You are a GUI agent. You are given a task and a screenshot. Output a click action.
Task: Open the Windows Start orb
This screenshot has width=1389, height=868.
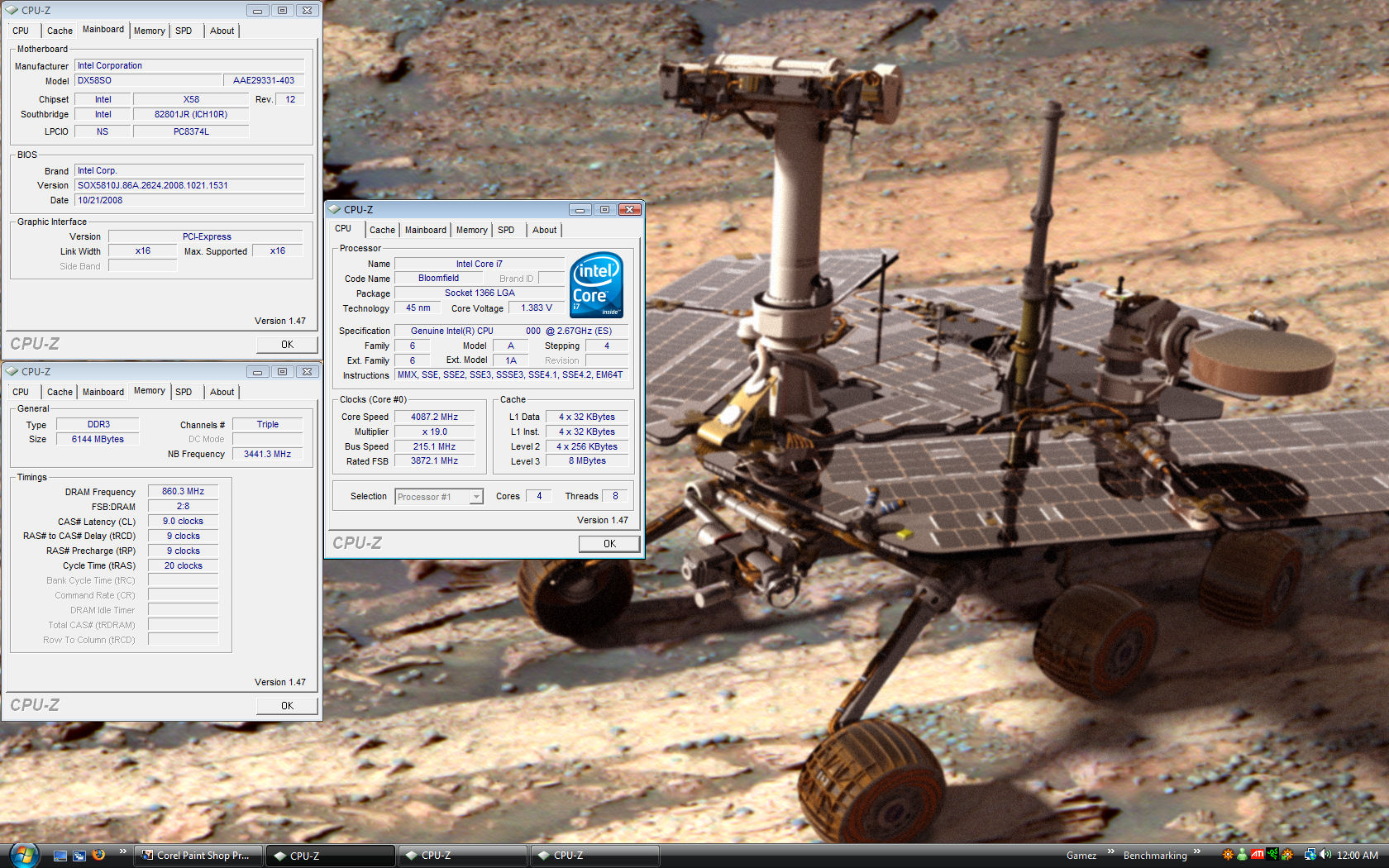click(x=23, y=855)
